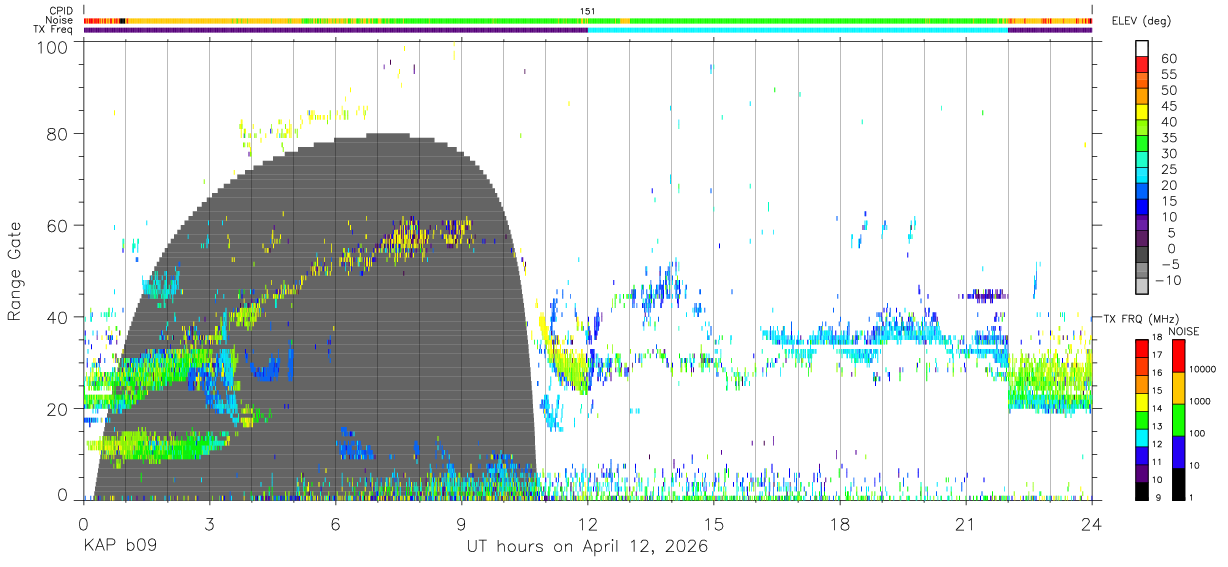This screenshot has width=1228, height=567.
Task: Click the 45 tick on ELEV colorbar
Action: pos(1168,106)
